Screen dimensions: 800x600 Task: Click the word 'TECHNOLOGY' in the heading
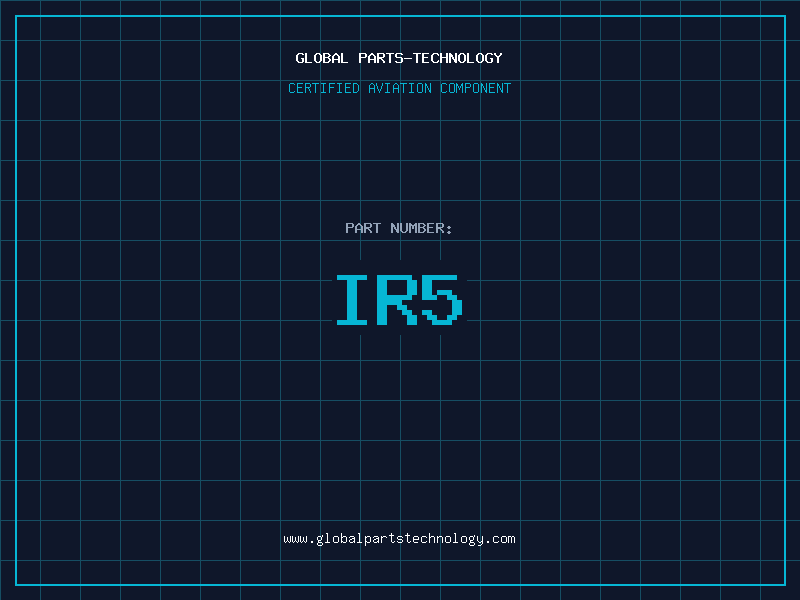(x=458, y=58)
